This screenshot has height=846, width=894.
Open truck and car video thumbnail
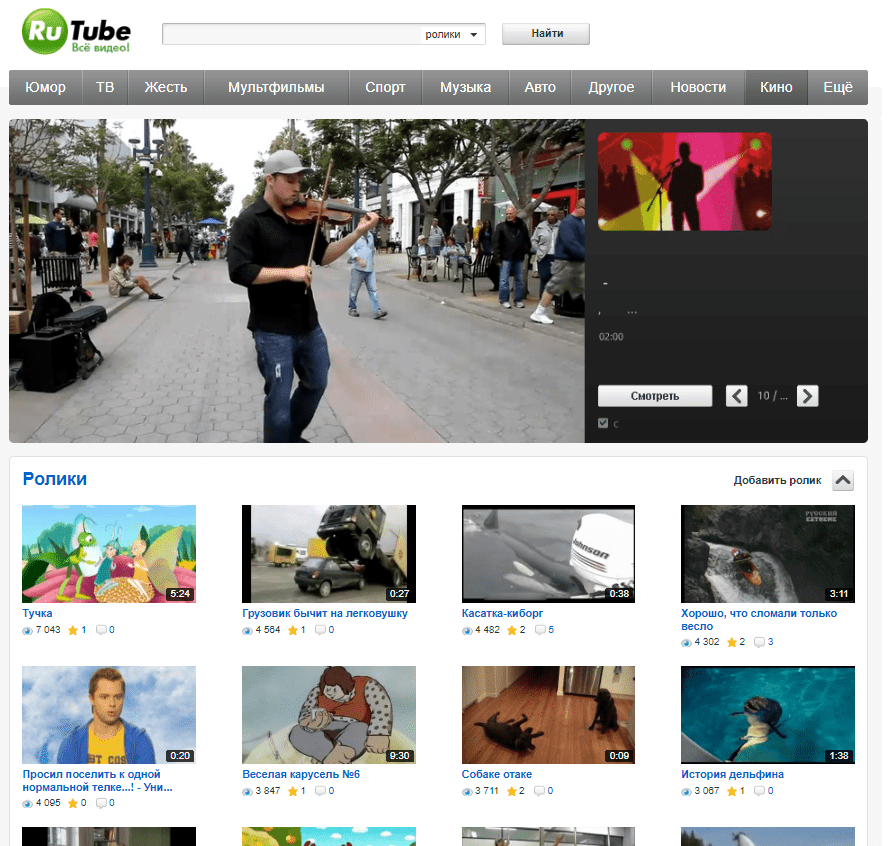pos(329,554)
